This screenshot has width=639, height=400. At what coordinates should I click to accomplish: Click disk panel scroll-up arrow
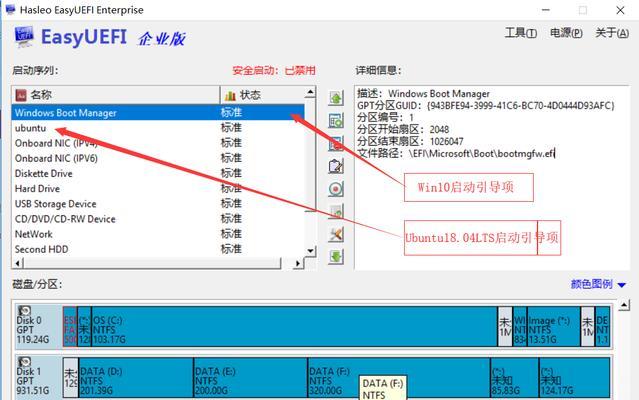624,305
